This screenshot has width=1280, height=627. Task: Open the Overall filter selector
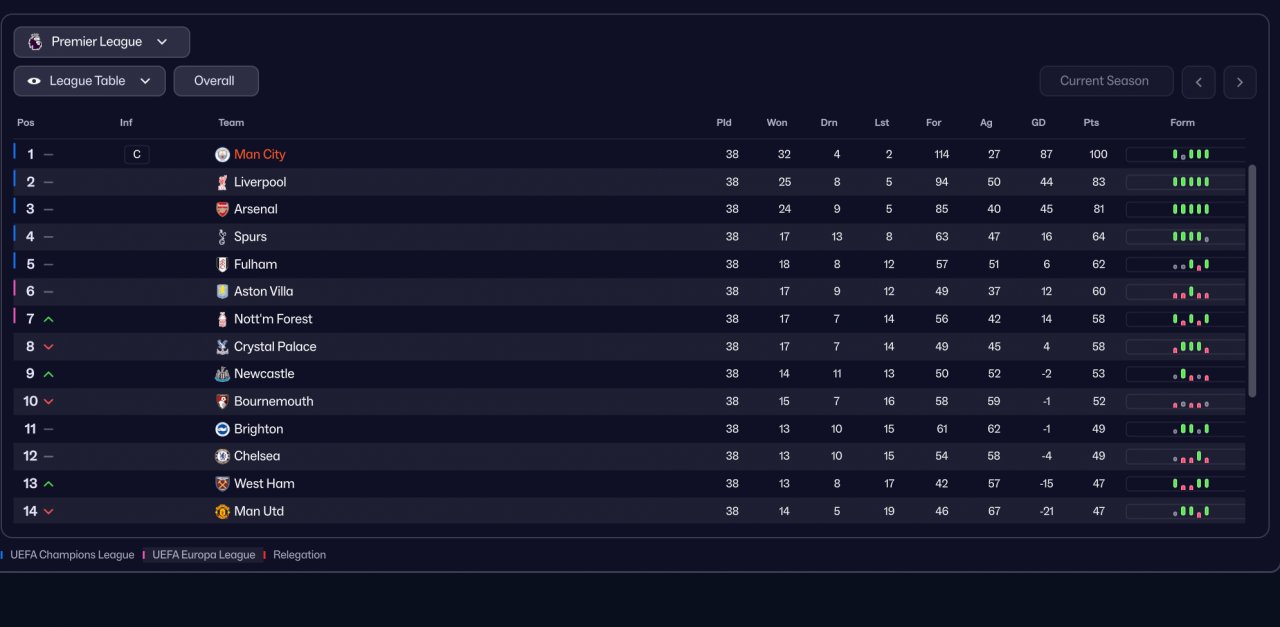(x=216, y=81)
